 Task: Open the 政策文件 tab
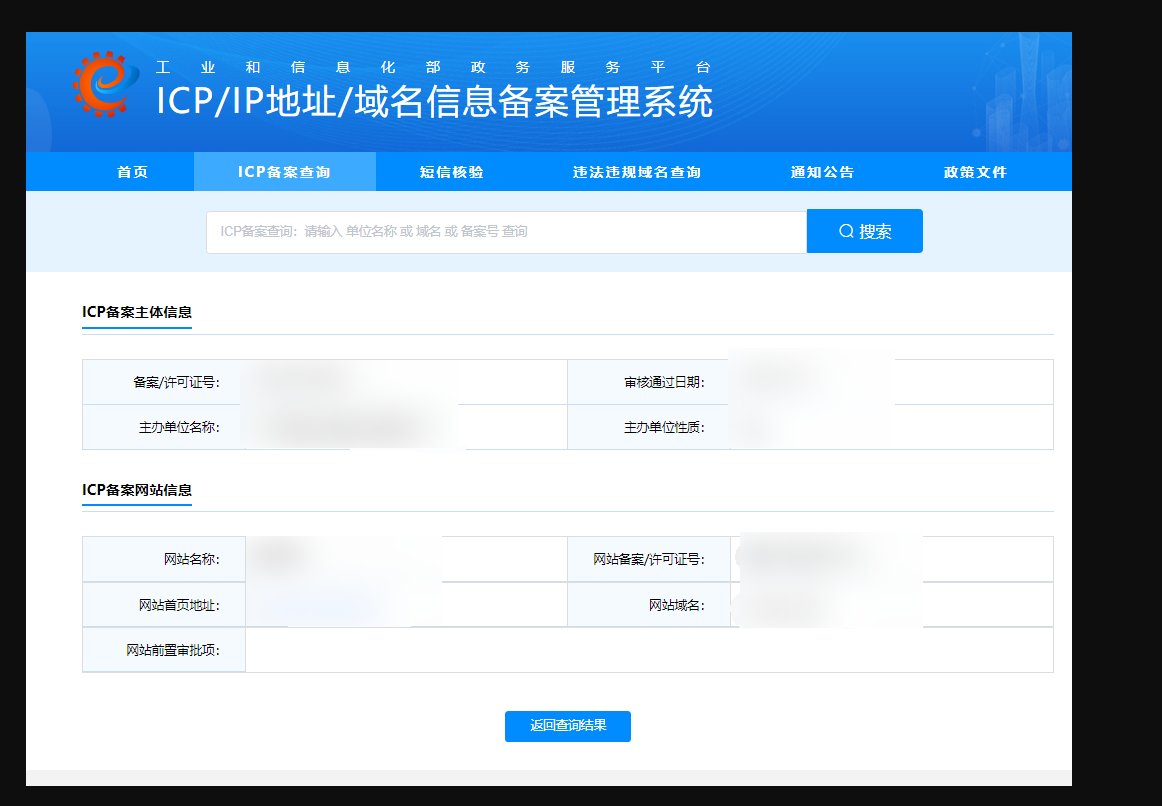pos(975,172)
